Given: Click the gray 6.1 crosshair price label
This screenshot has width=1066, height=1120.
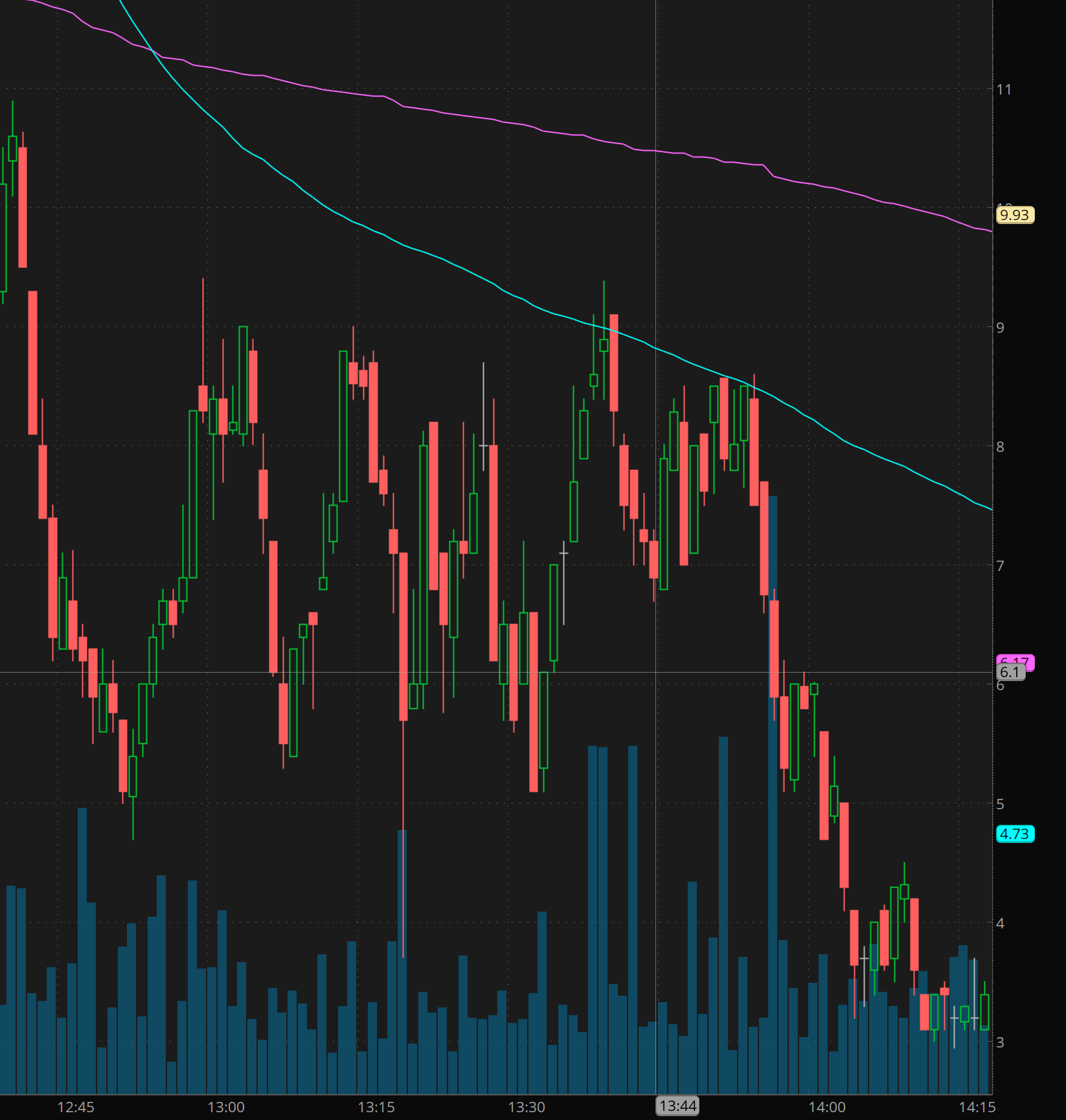Looking at the screenshot, I should tap(1010, 672).
